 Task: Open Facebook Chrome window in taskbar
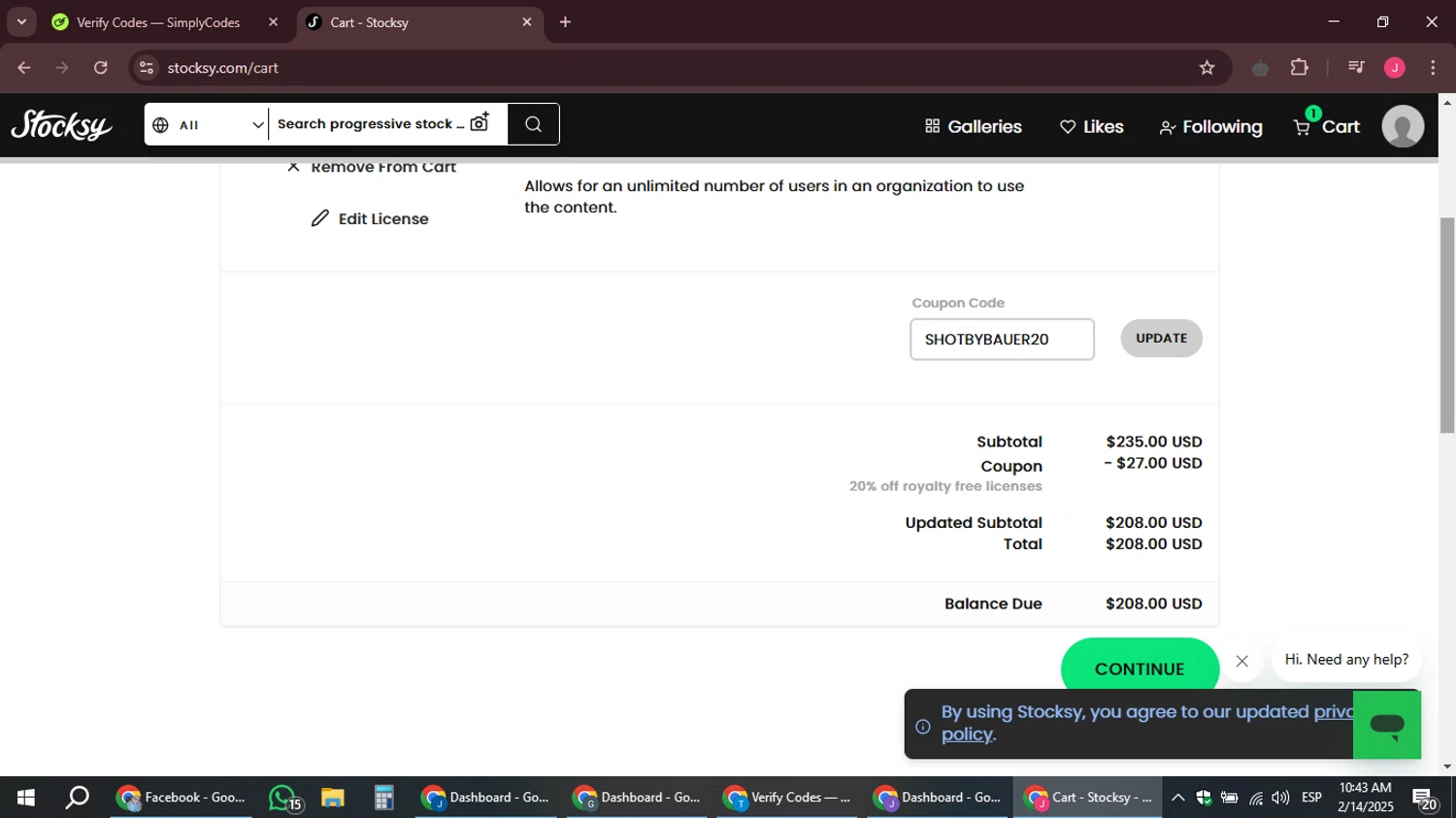pos(181,798)
